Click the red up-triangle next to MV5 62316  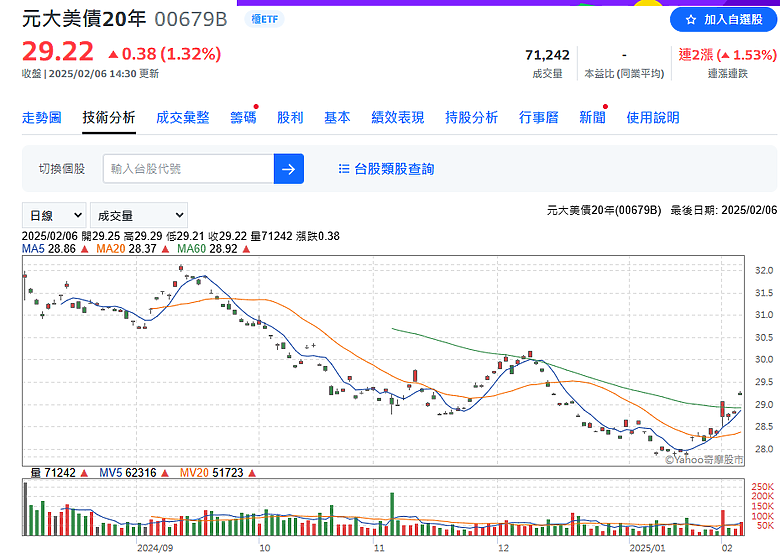pos(165,473)
